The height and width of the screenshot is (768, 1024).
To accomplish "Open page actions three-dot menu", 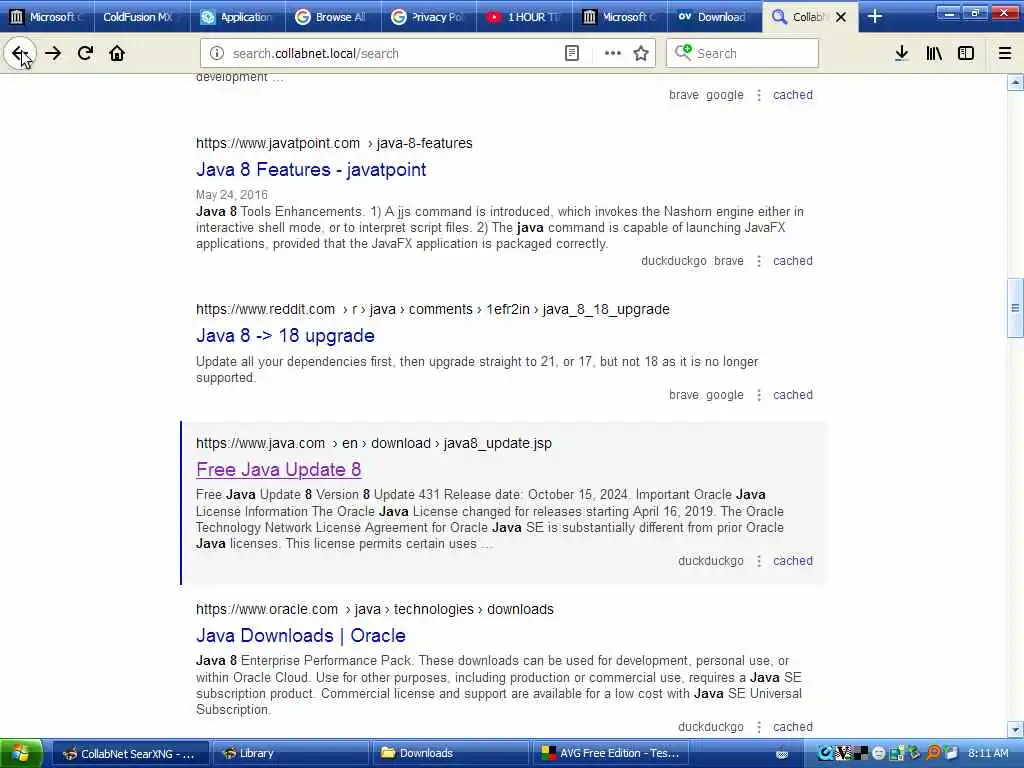I will [x=613, y=54].
